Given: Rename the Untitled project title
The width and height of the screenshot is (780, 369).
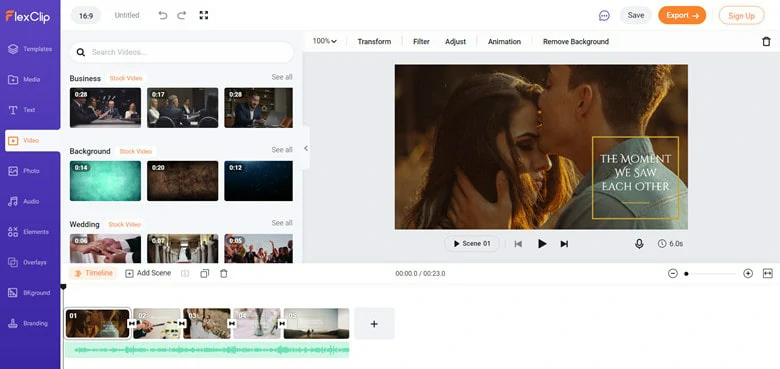Looking at the screenshot, I should (x=127, y=15).
